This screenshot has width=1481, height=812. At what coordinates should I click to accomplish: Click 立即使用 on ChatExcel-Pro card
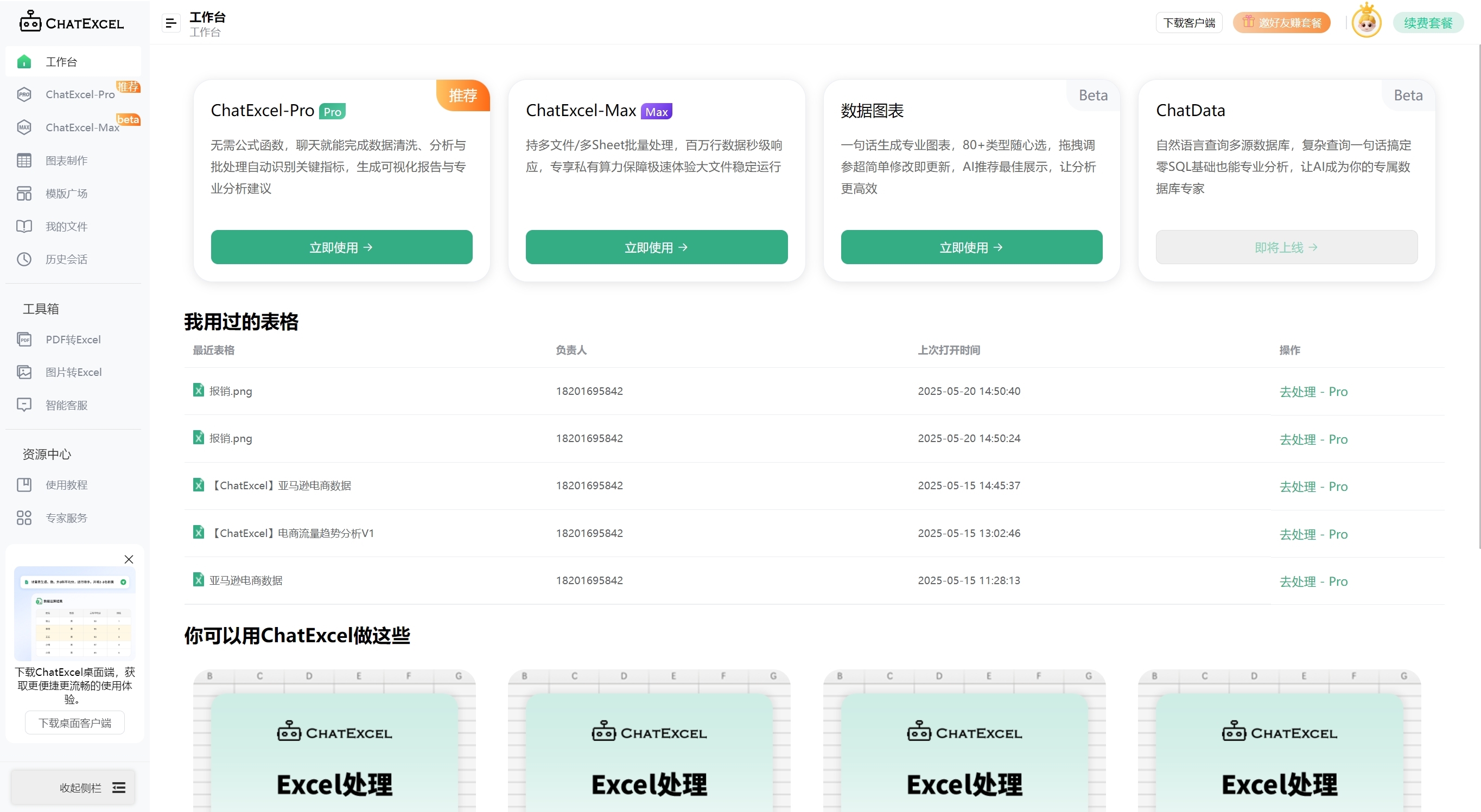pyautogui.click(x=341, y=247)
